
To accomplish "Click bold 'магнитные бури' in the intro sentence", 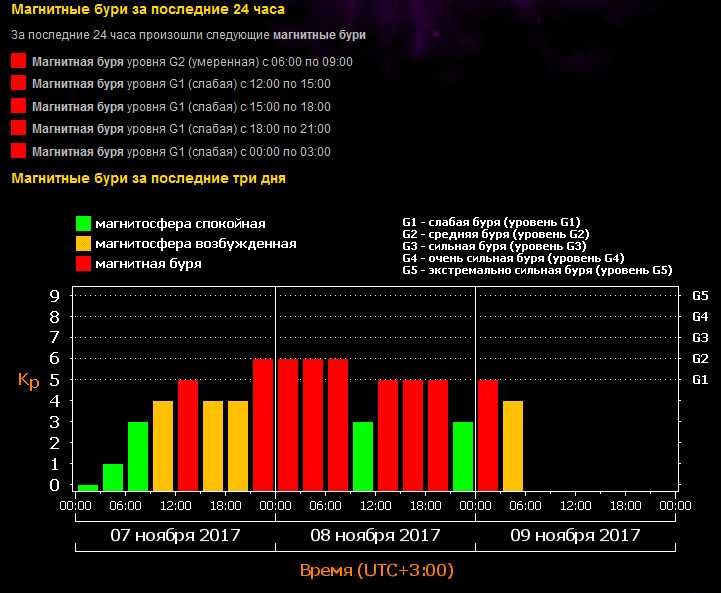I will [319, 35].
